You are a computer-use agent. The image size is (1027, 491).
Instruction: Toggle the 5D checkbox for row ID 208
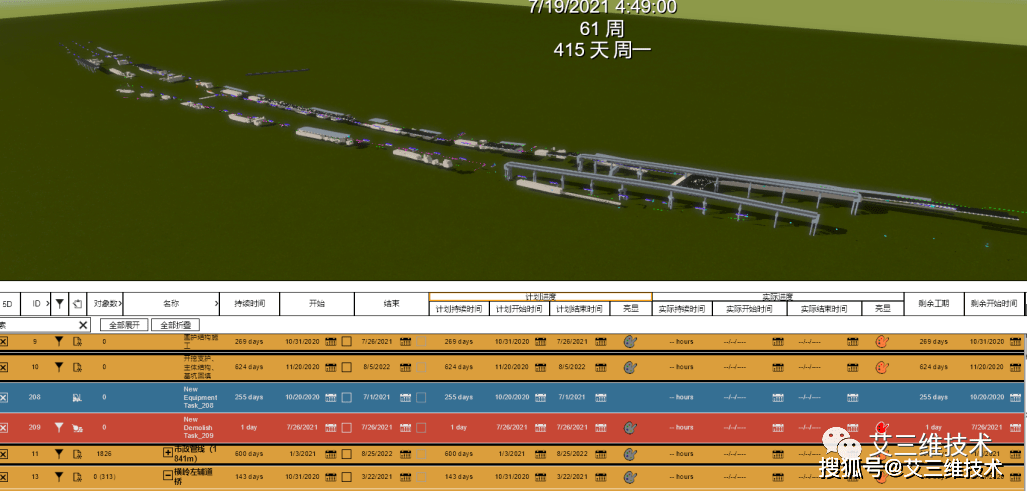coord(3,397)
